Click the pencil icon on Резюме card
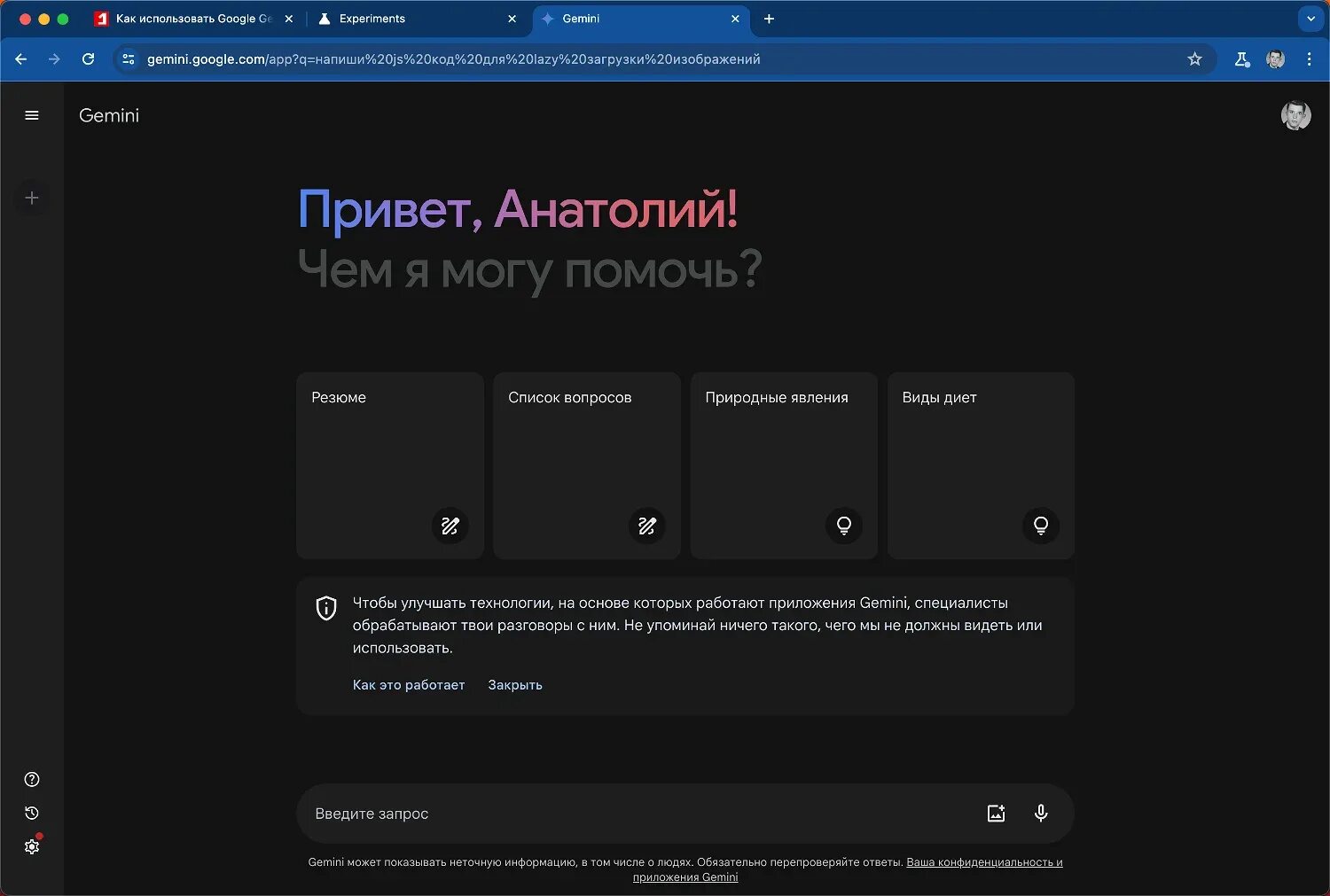This screenshot has width=1330, height=896. click(x=450, y=526)
